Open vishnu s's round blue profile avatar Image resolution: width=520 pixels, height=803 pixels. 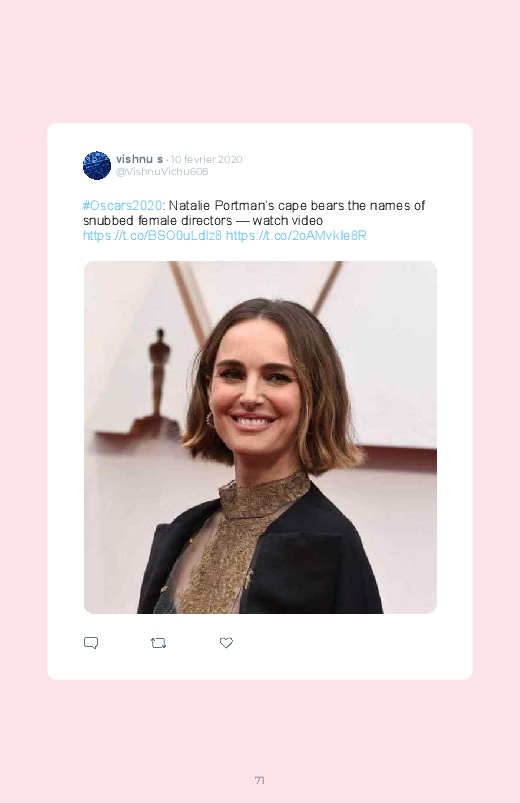(x=97, y=165)
